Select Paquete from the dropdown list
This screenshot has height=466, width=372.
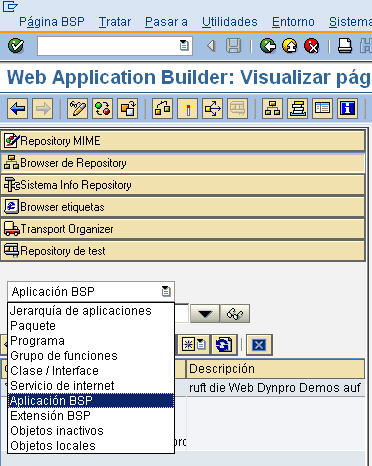coord(91,326)
